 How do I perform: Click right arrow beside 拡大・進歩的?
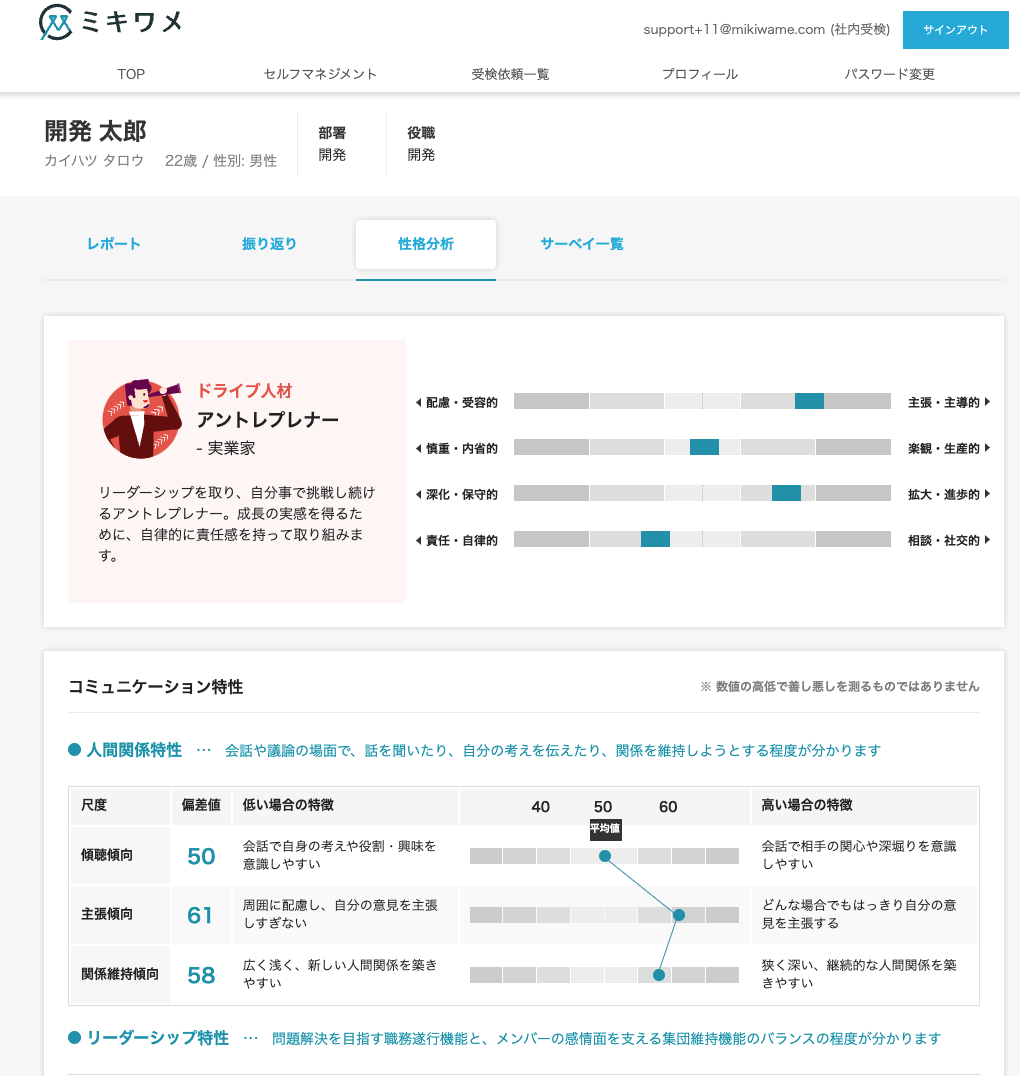pos(987,494)
